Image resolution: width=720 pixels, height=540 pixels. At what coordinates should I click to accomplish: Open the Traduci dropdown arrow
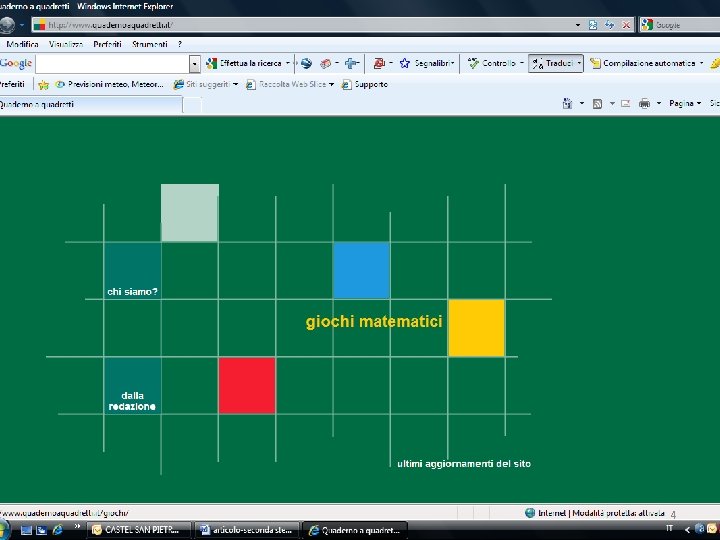[579, 63]
